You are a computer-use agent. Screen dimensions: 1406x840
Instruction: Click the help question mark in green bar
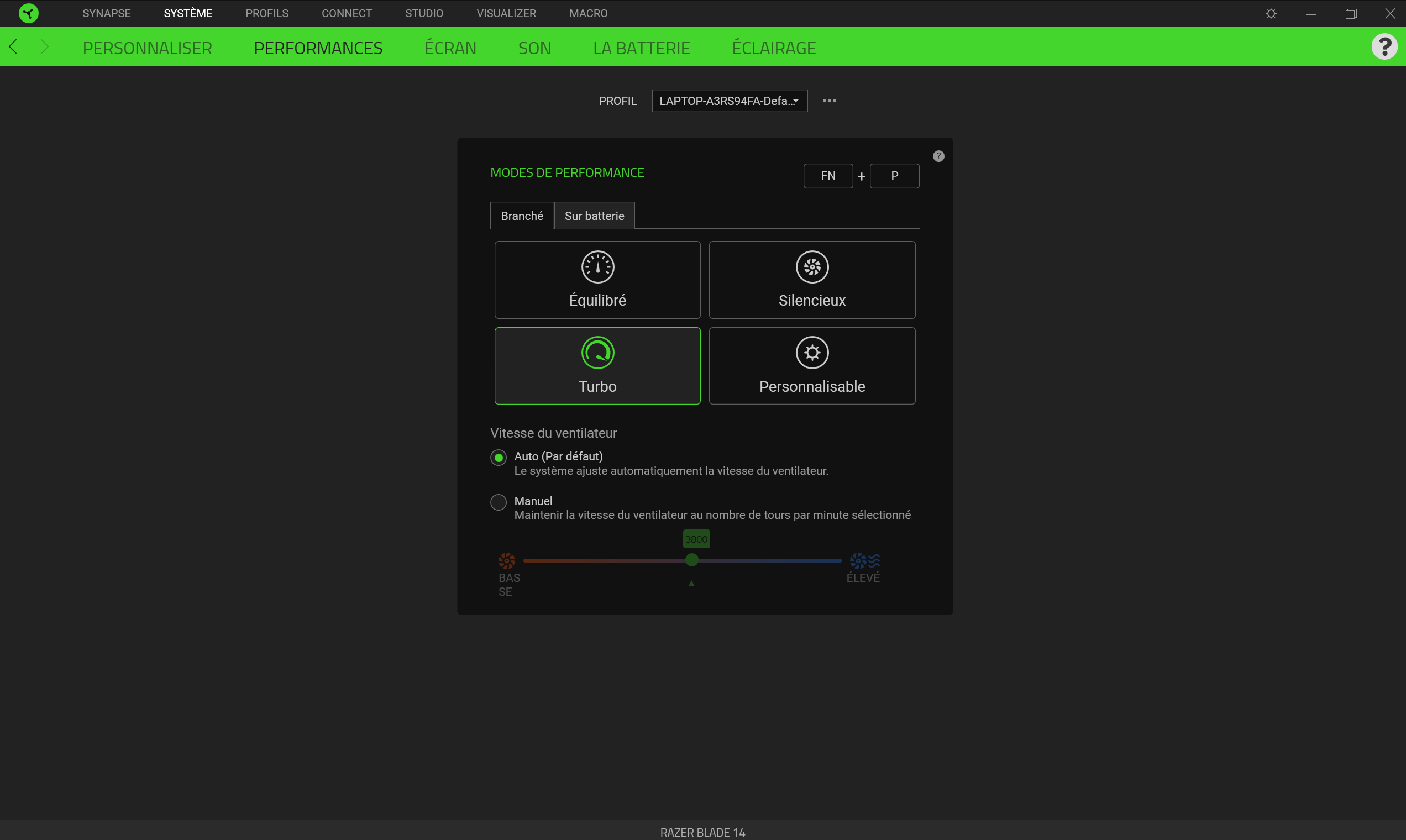click(1385, 46)
